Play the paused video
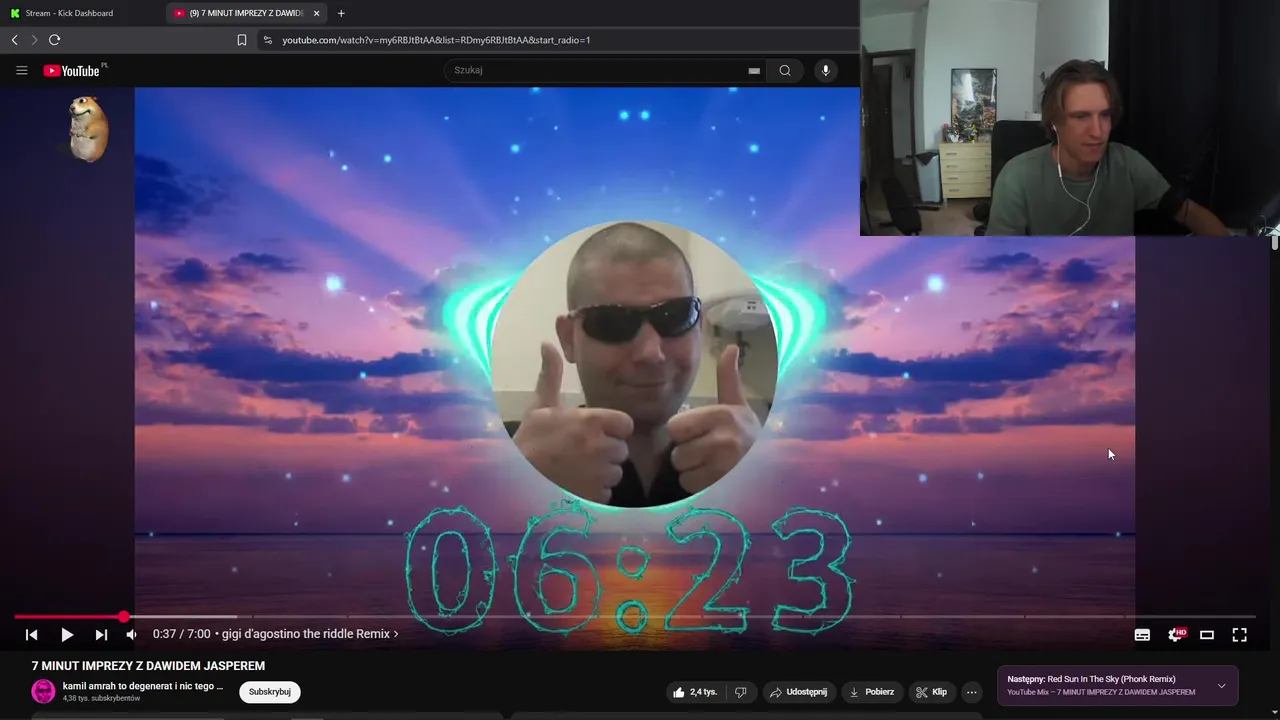The height and width of the screenshot is (720, 1280). click(x=67, y=634)
